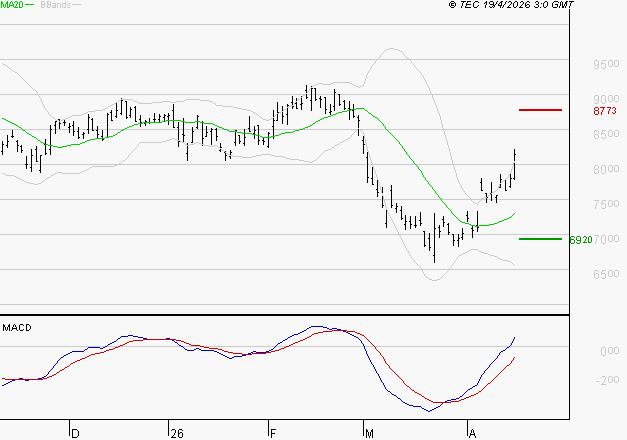
Task: Click the TEC 19/4/2026 copyright text
Action: (x=511, y=4)
